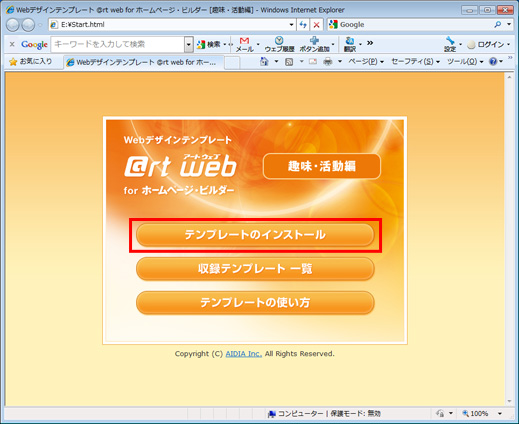
Task: Open お気に入り favorites star
Action: click(x=31, y=62)
